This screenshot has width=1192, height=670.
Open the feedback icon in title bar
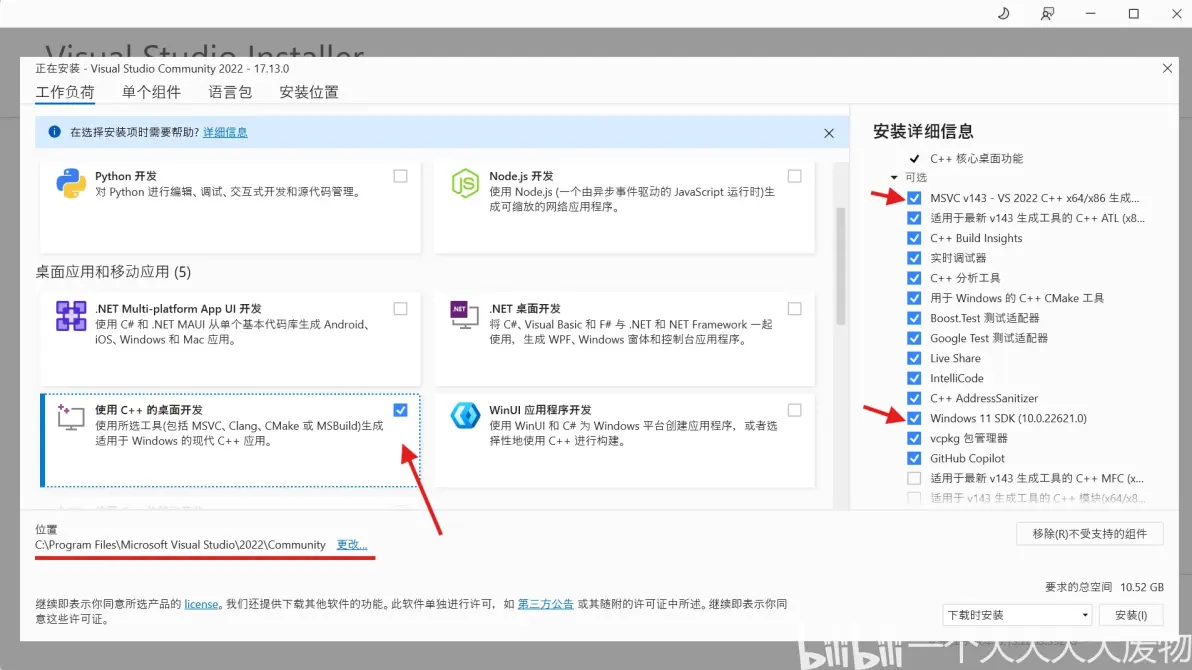point(1047,14)
